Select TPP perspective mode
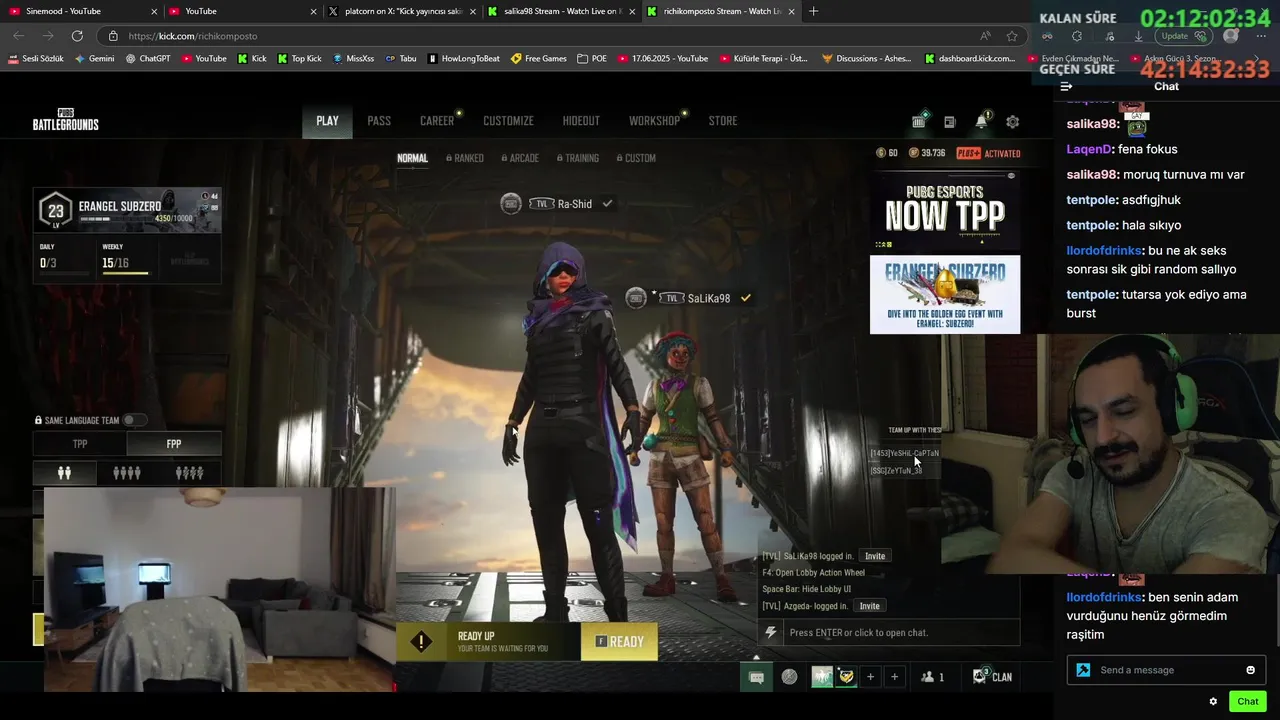Screen dimensions: 1280x720 click(80, 444)
